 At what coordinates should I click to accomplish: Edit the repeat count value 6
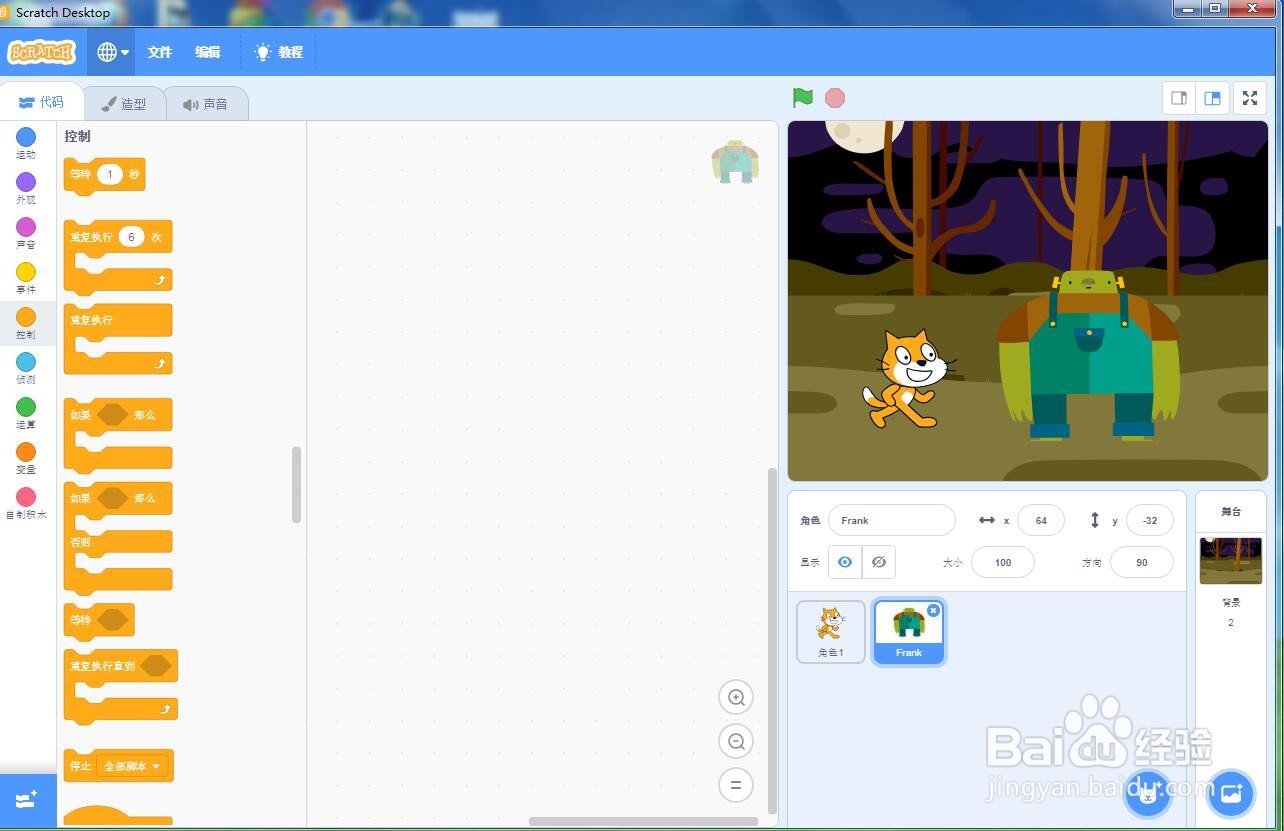pos(131,237)
